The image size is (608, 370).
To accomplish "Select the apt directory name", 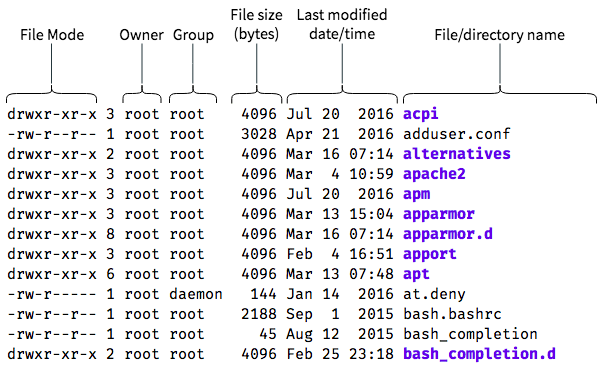I will coord(416,274).
